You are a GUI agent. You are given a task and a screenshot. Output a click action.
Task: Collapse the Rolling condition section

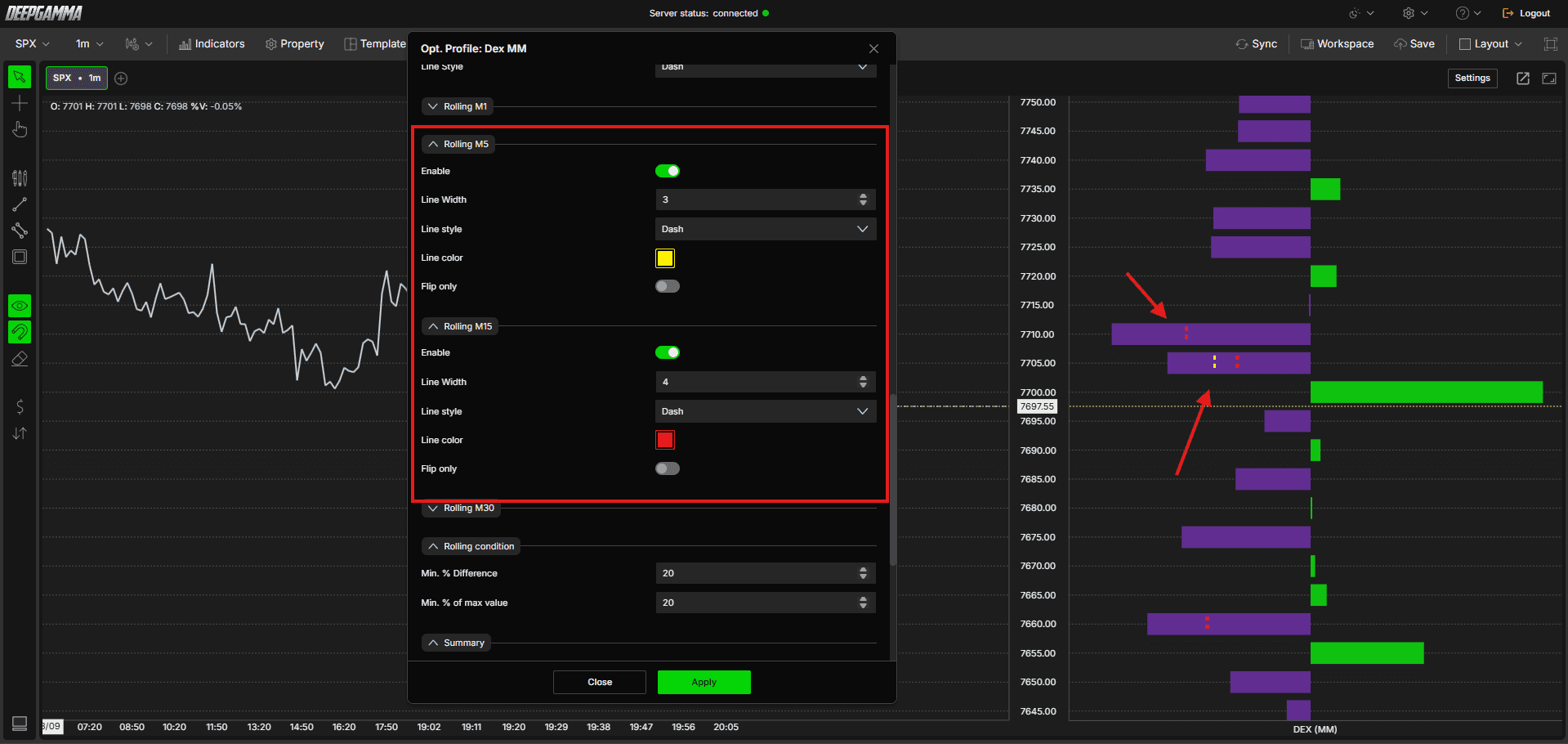point(471,546)
